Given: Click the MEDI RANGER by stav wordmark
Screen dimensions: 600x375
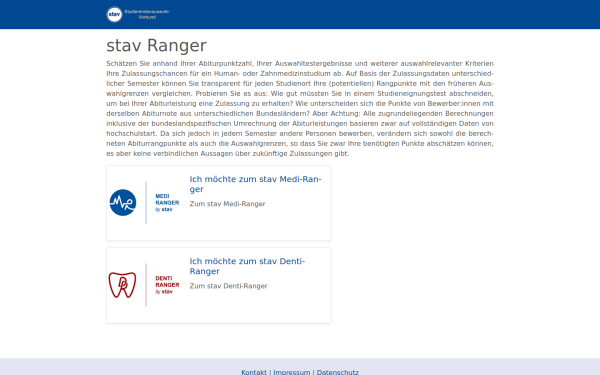Looking at the screenshot, I should [x=167, y=203].
